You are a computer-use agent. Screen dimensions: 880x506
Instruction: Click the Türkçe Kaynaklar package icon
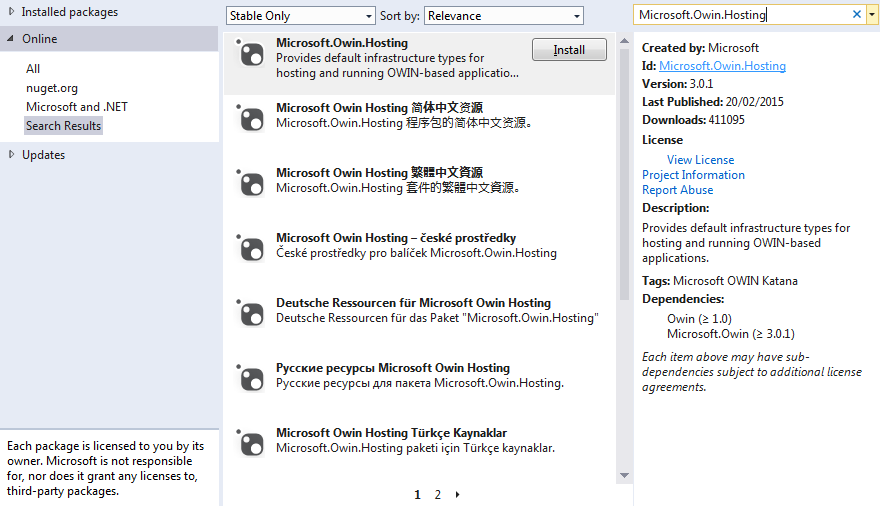click(250, 444)
